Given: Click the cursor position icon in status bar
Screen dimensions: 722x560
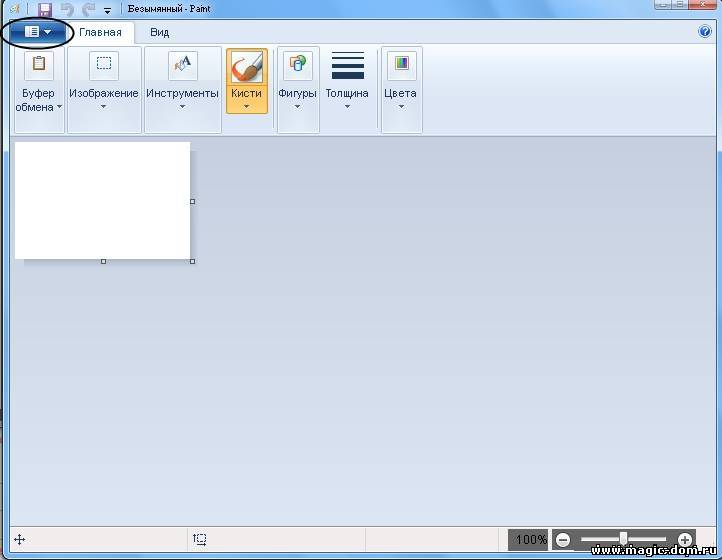Looking at the screenshot, I should [19, 539].
